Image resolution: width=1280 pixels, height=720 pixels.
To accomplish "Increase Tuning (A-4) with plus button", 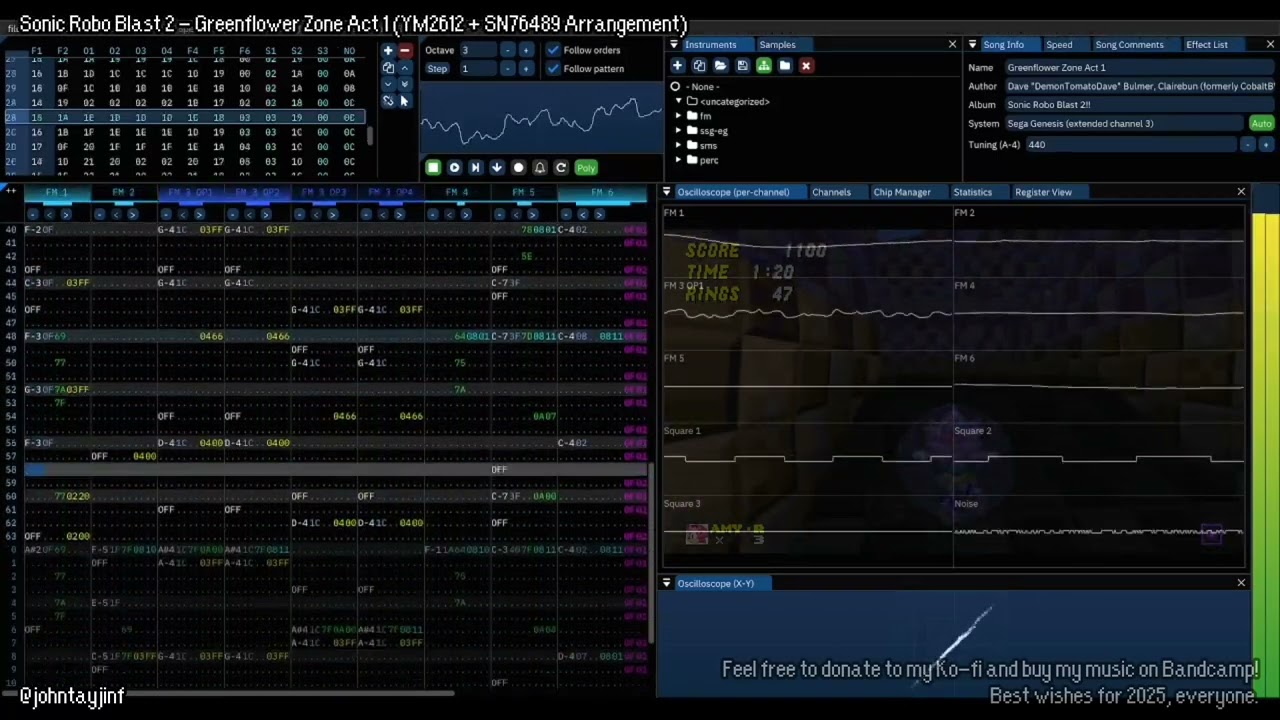I will coord(1266,145).
